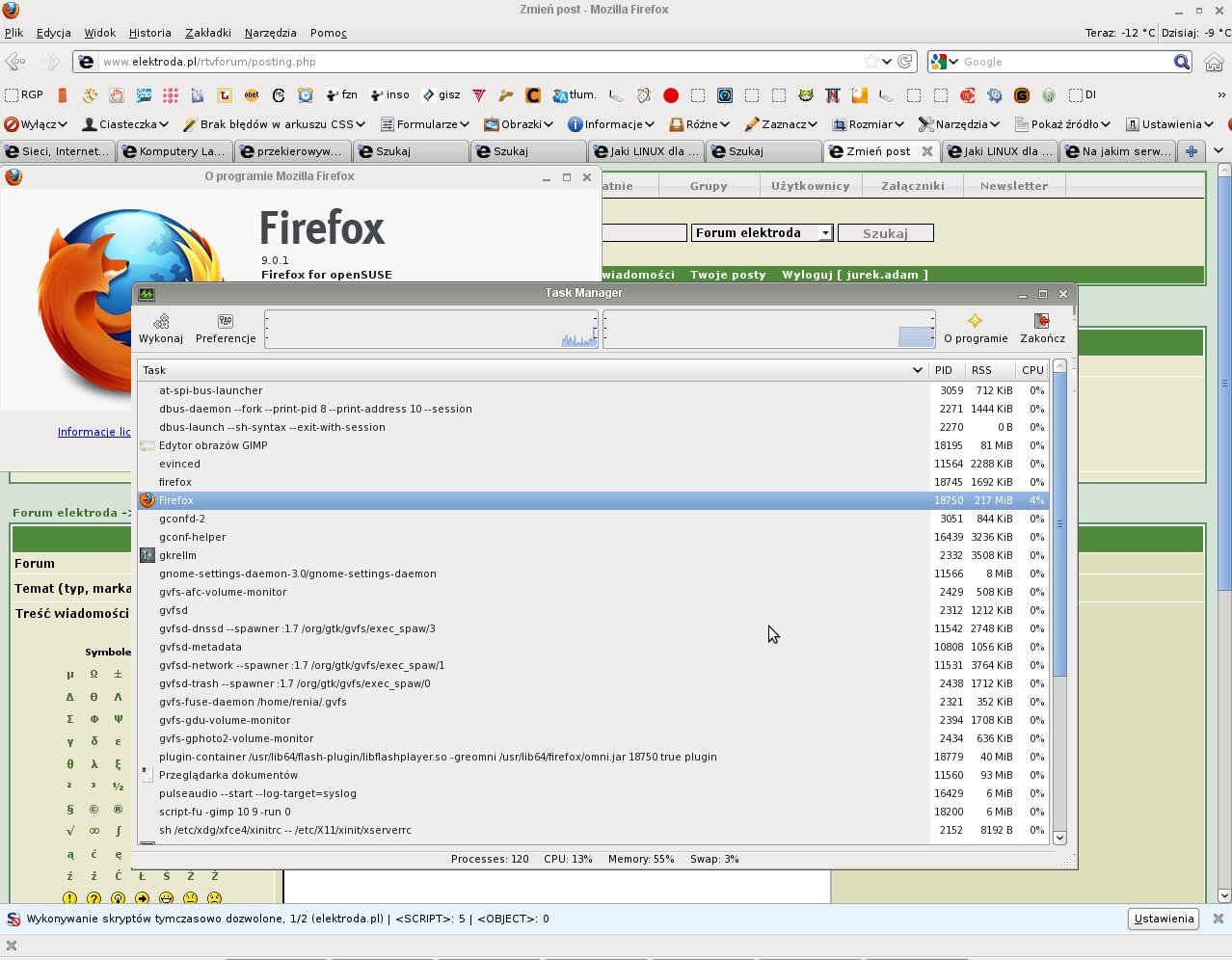Open the Task column dropdown arrow
The height and width of the screenshot is (960, 1232).
coord(917,370)
